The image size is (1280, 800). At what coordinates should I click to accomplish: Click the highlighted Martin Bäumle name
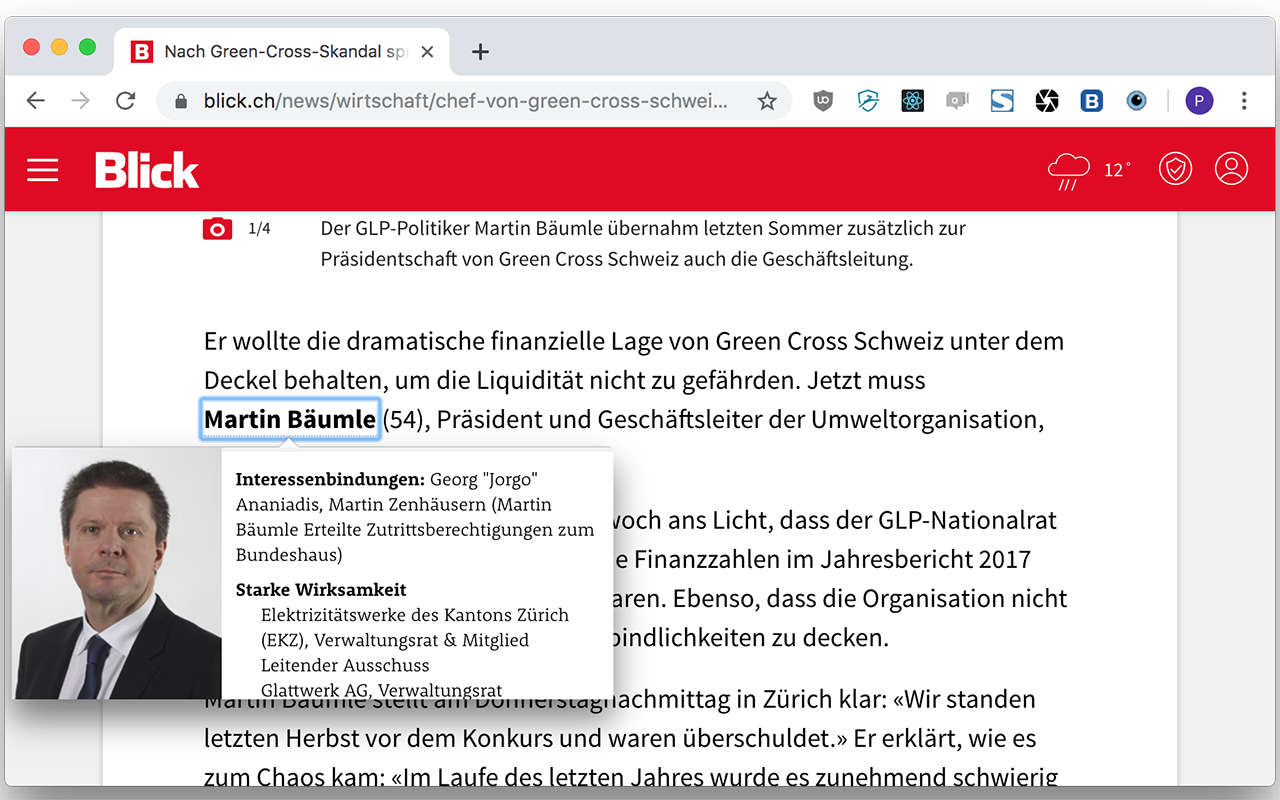click(290, 419)
